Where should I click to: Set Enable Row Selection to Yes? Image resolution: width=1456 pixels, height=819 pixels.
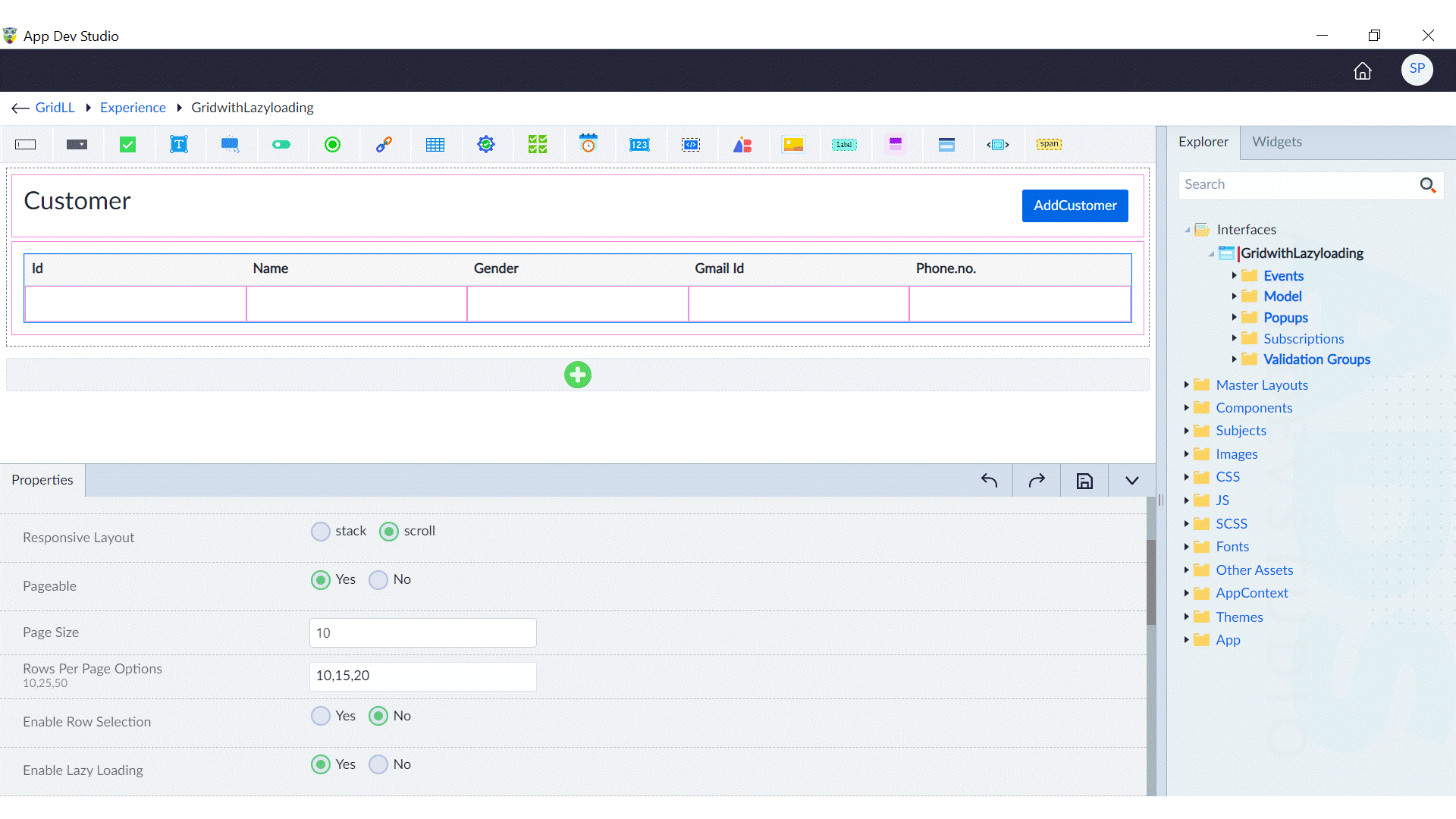[x=321, y=716]
